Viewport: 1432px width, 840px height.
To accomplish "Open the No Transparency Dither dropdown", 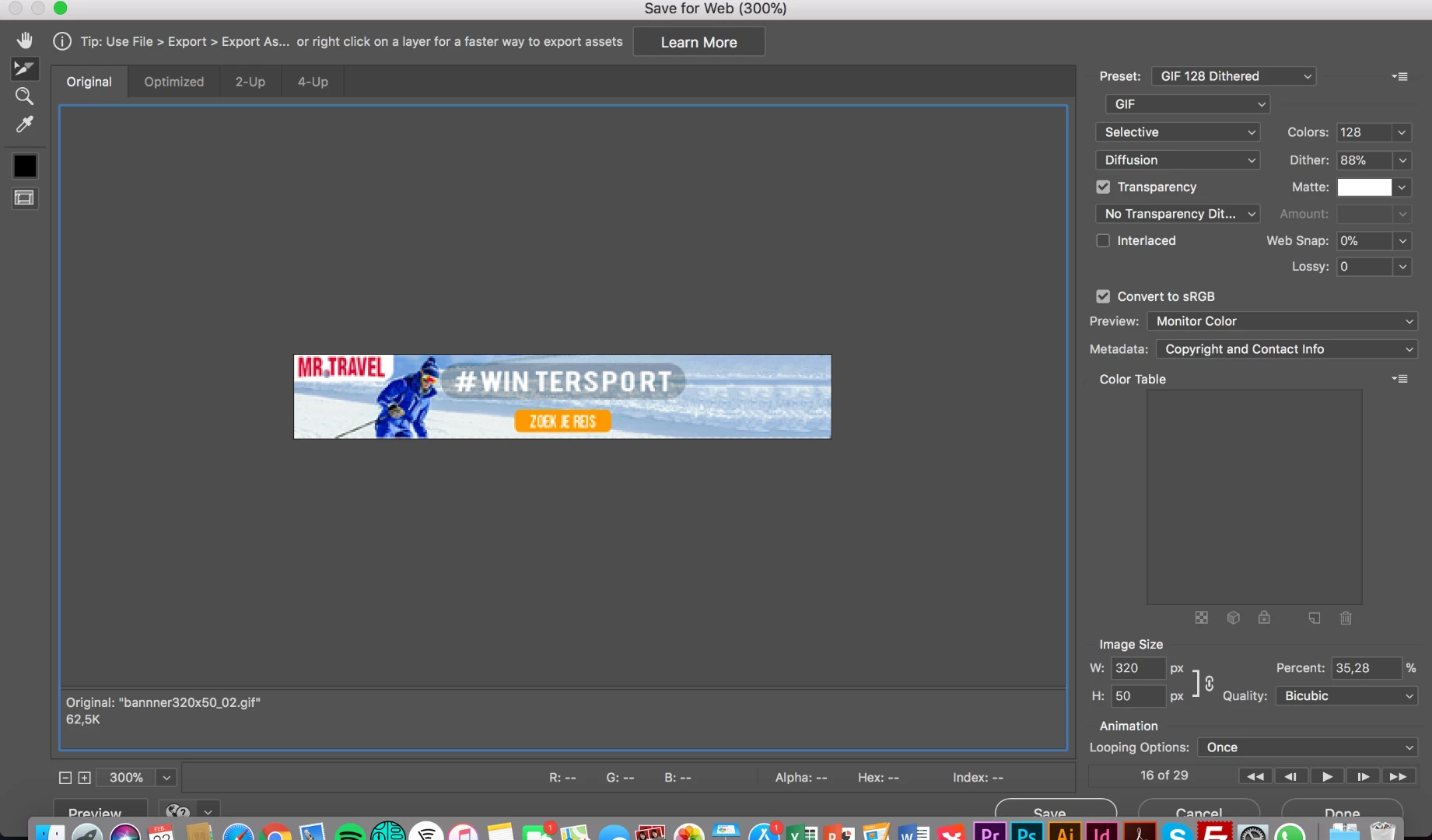I will 1178,214.
